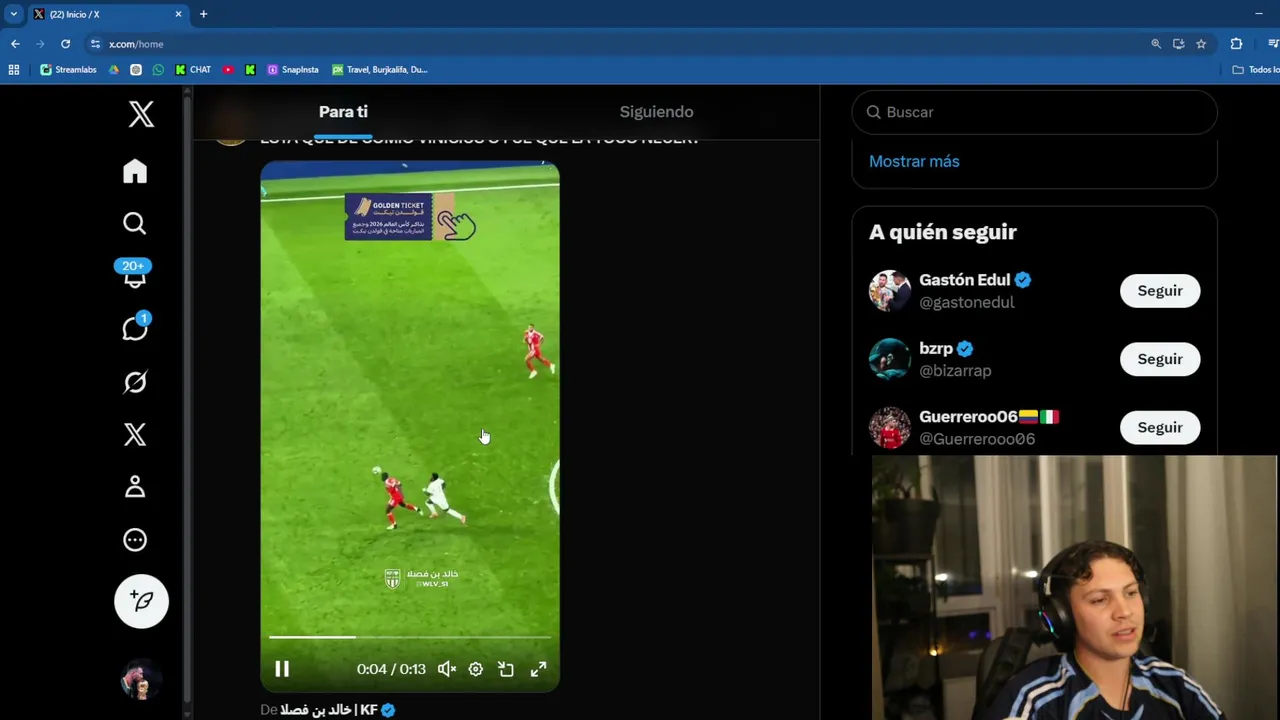This screenshot has width=1280, height=720.
Task: Open Guerreroo06's profile avatar
Action: pos(889,427)
